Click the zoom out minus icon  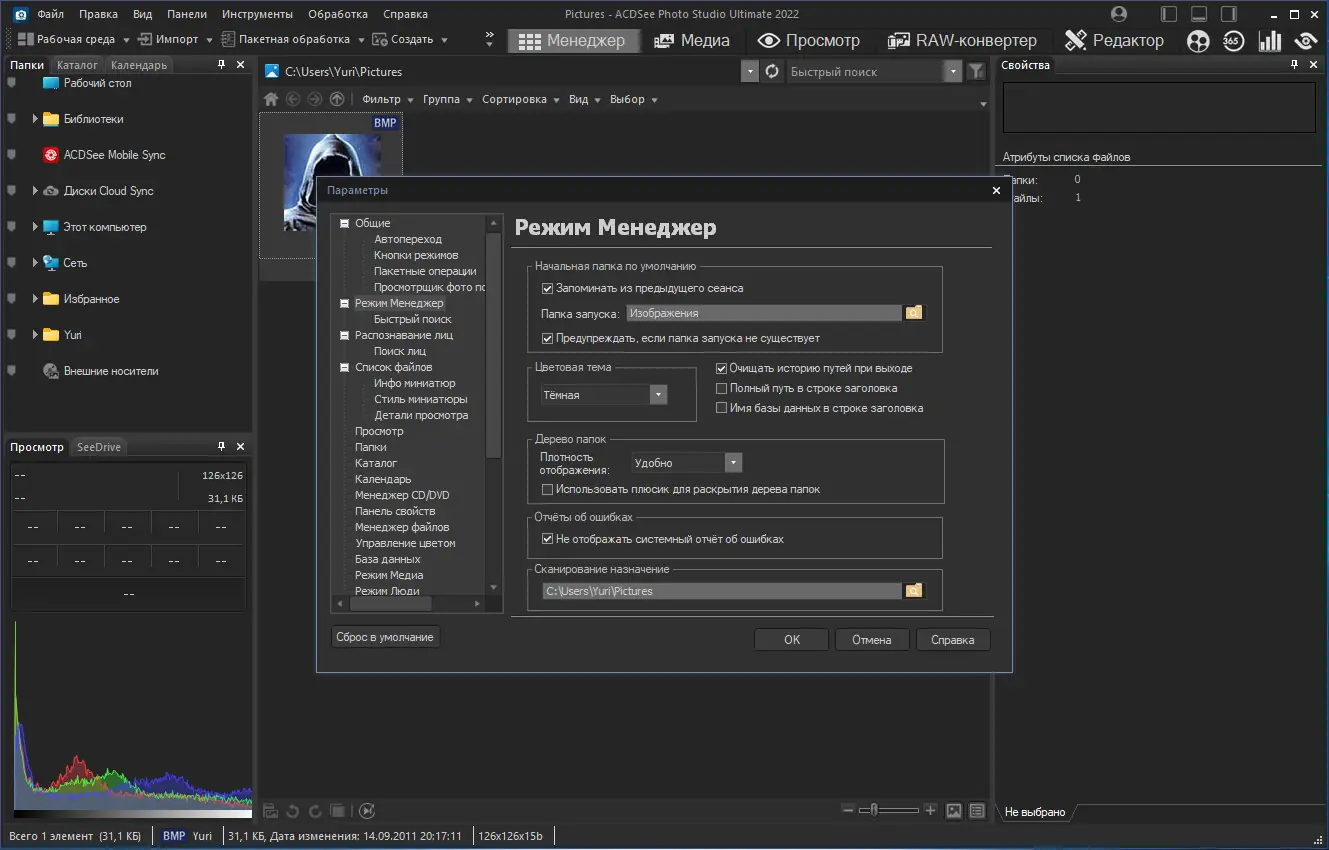coord(848,810)
